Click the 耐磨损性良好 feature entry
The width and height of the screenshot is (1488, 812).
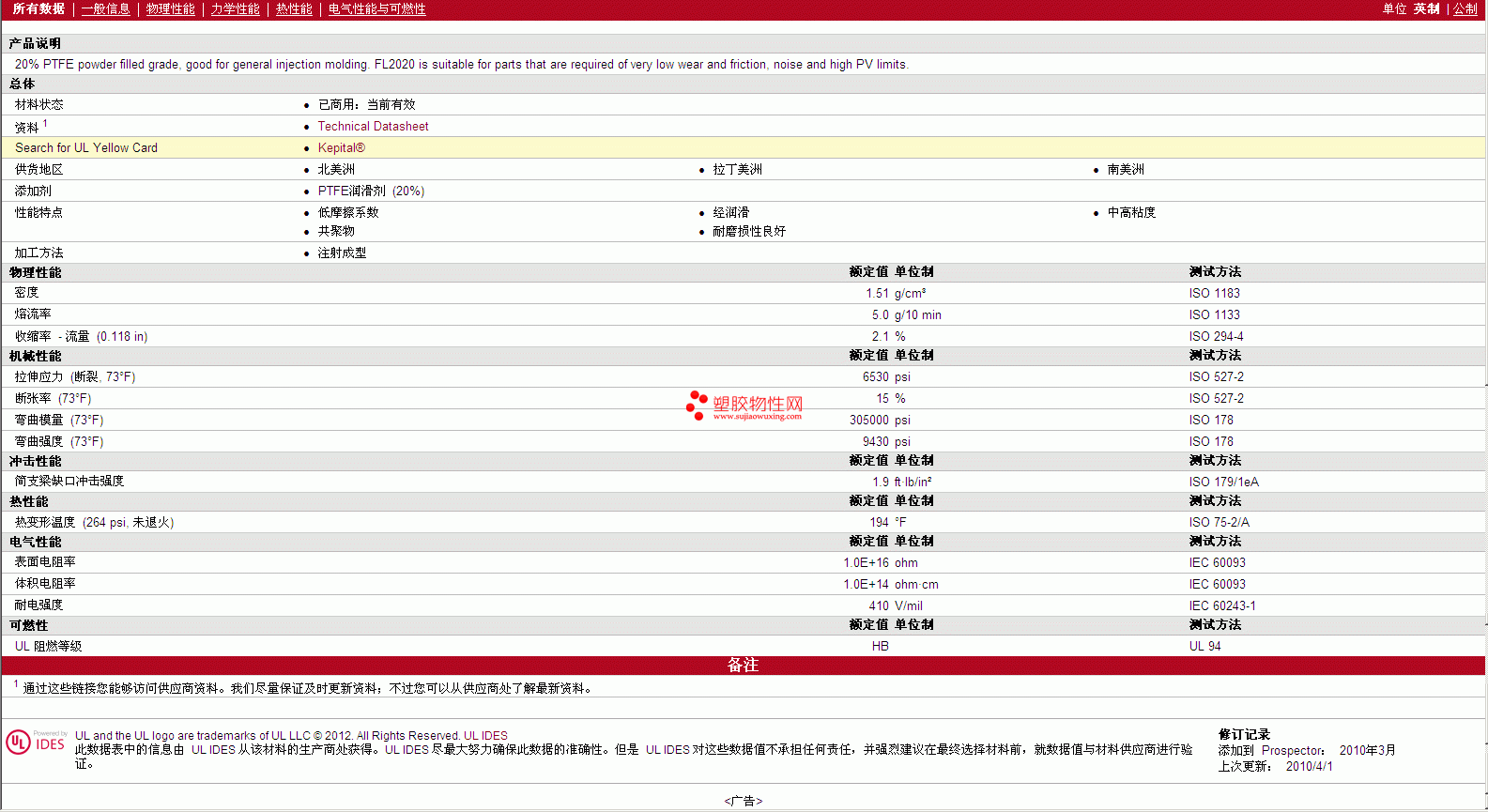(x=749, y=231)
